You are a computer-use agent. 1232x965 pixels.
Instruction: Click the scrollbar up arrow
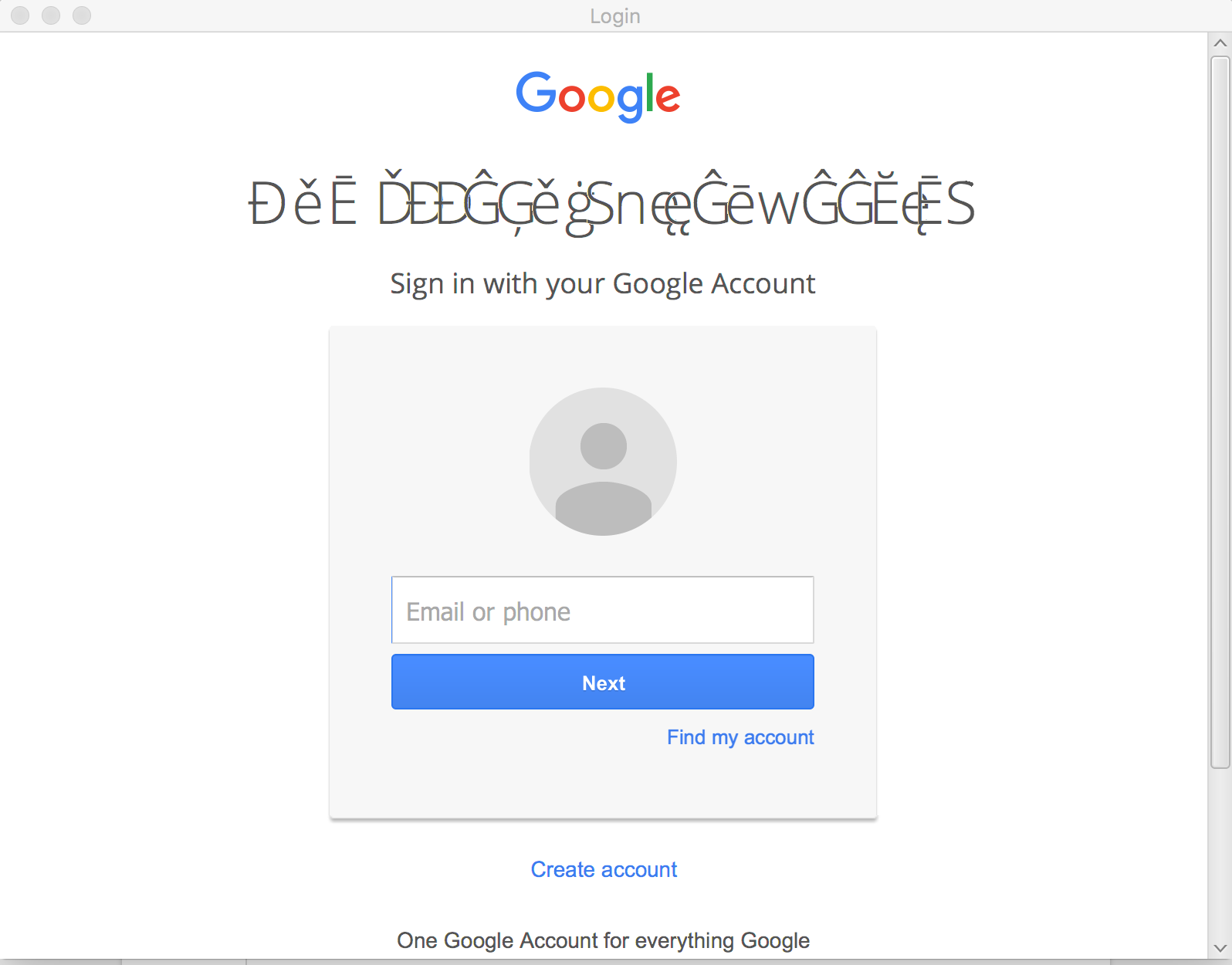(x=1220, y=43)
